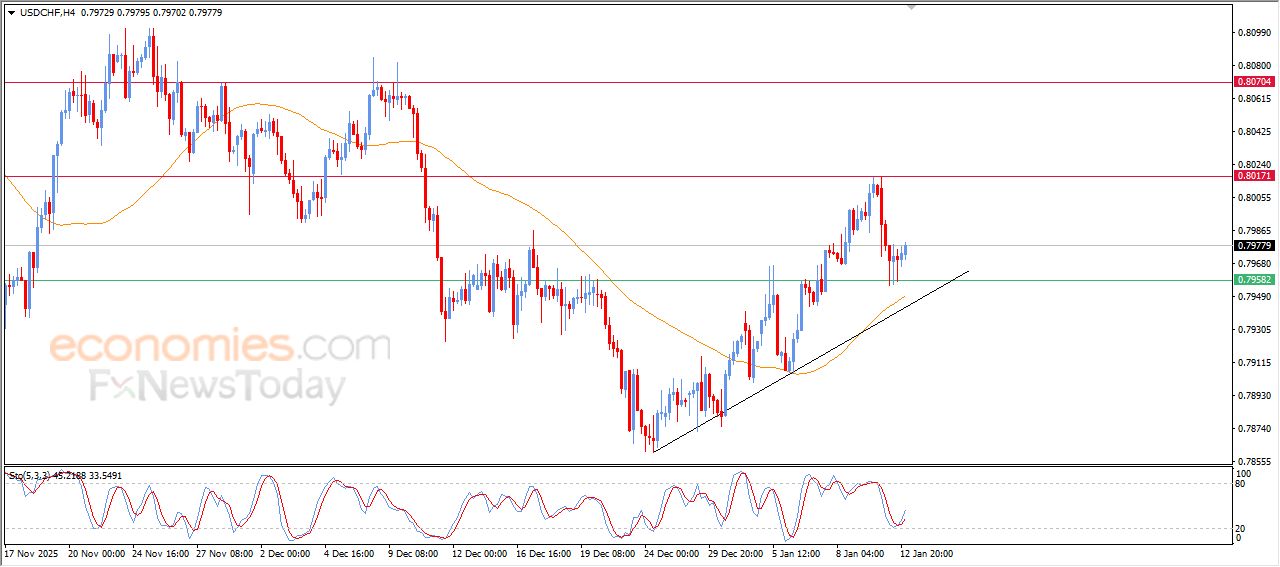The height and width of the screenshot is (567, 1280).
Task: Click the dropdown arrow beside USDCHF,H4
Action: [11, 12]
